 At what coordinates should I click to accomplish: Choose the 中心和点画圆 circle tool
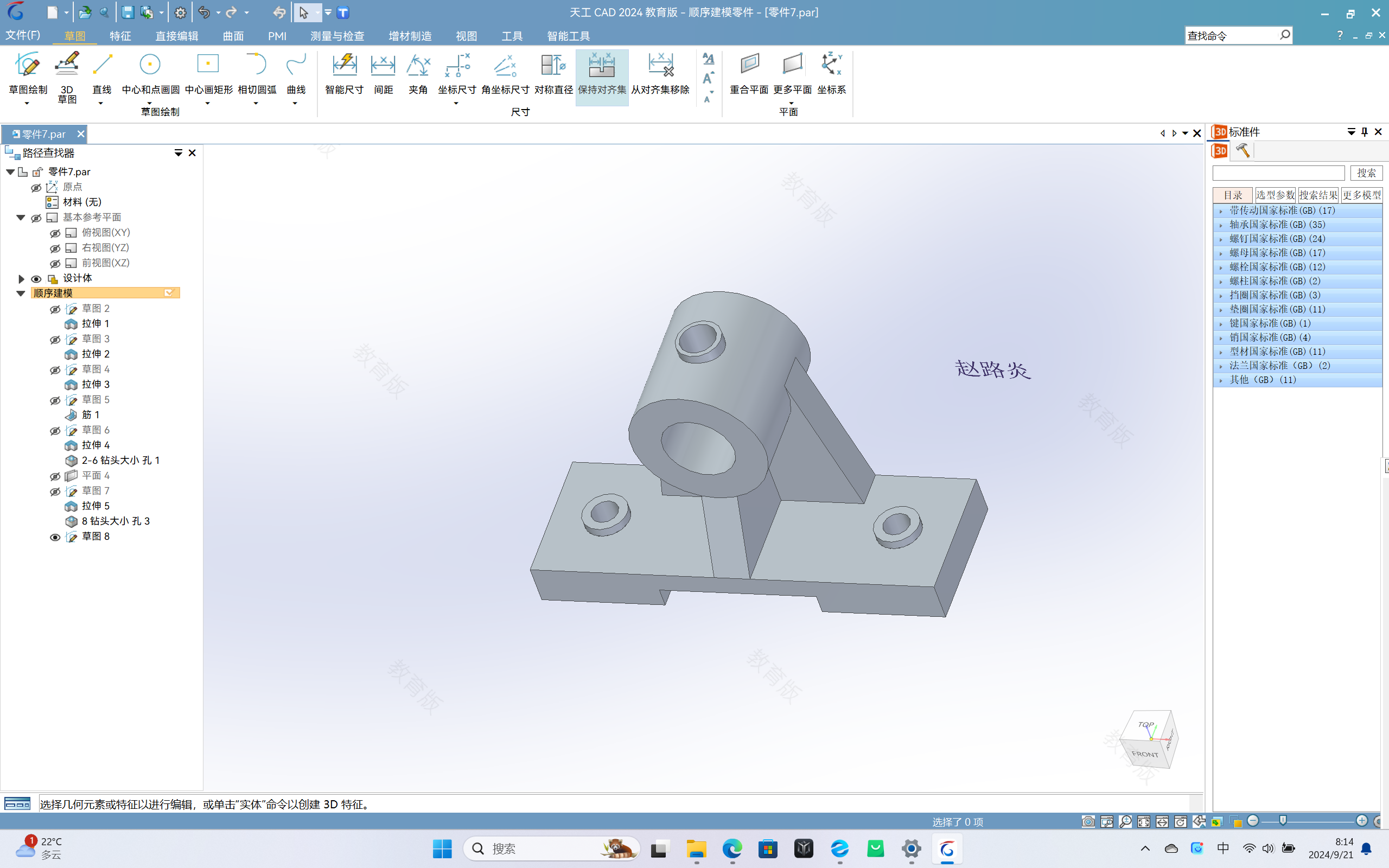pos(150,72)
